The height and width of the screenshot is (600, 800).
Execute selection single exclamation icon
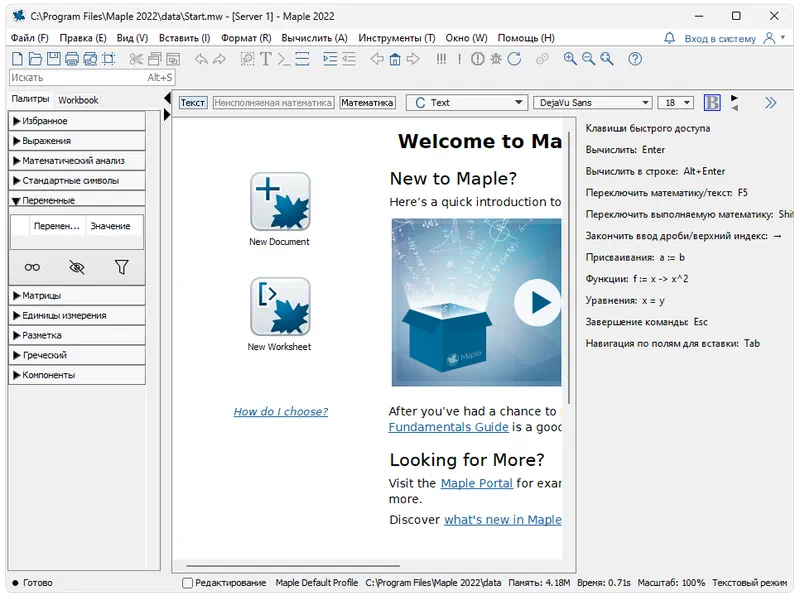[460, 59]
